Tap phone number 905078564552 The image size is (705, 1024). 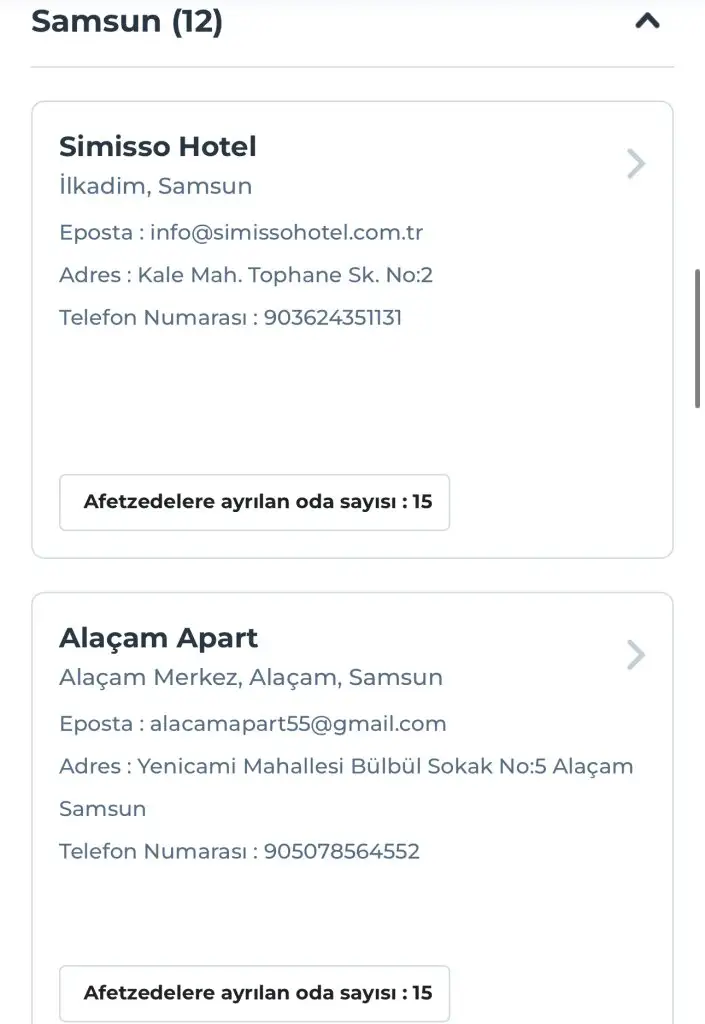point(342,852)
